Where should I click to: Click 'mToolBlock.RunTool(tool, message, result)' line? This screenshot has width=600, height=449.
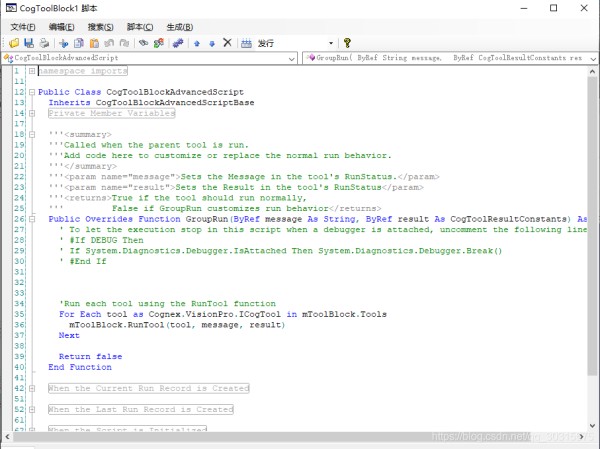pos(177,325)
